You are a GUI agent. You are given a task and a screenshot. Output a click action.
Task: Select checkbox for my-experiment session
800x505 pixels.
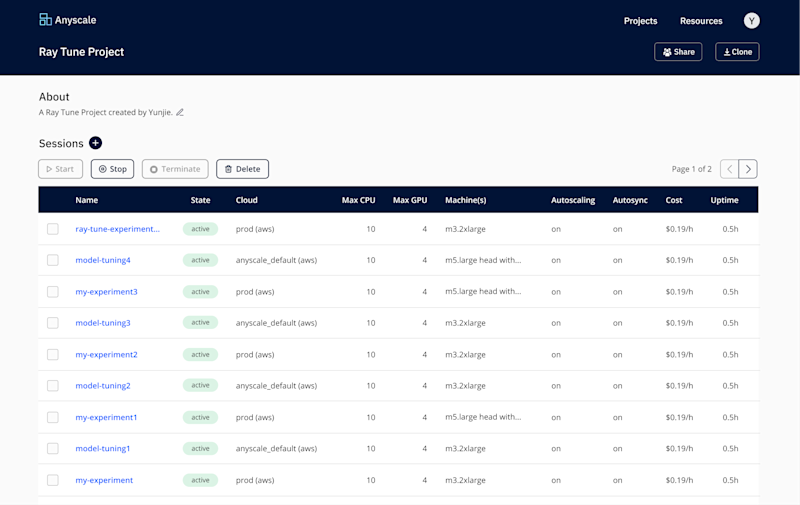tap(53, 480)
